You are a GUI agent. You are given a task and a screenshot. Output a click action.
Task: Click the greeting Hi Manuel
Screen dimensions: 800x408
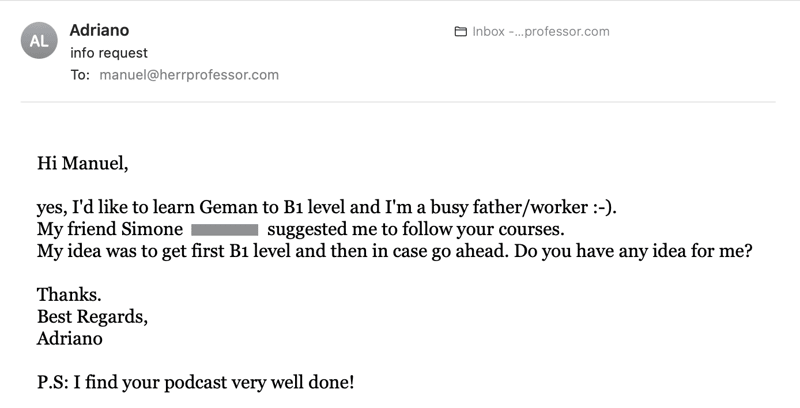(x=83, y=164)
